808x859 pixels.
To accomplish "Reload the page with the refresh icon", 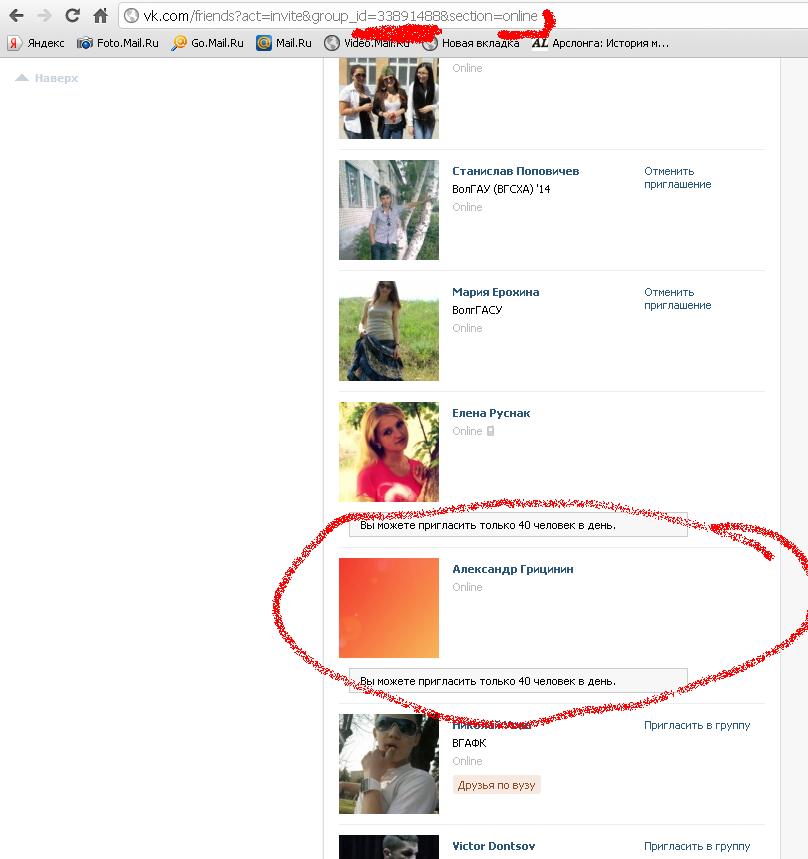I will click(72, 15).
